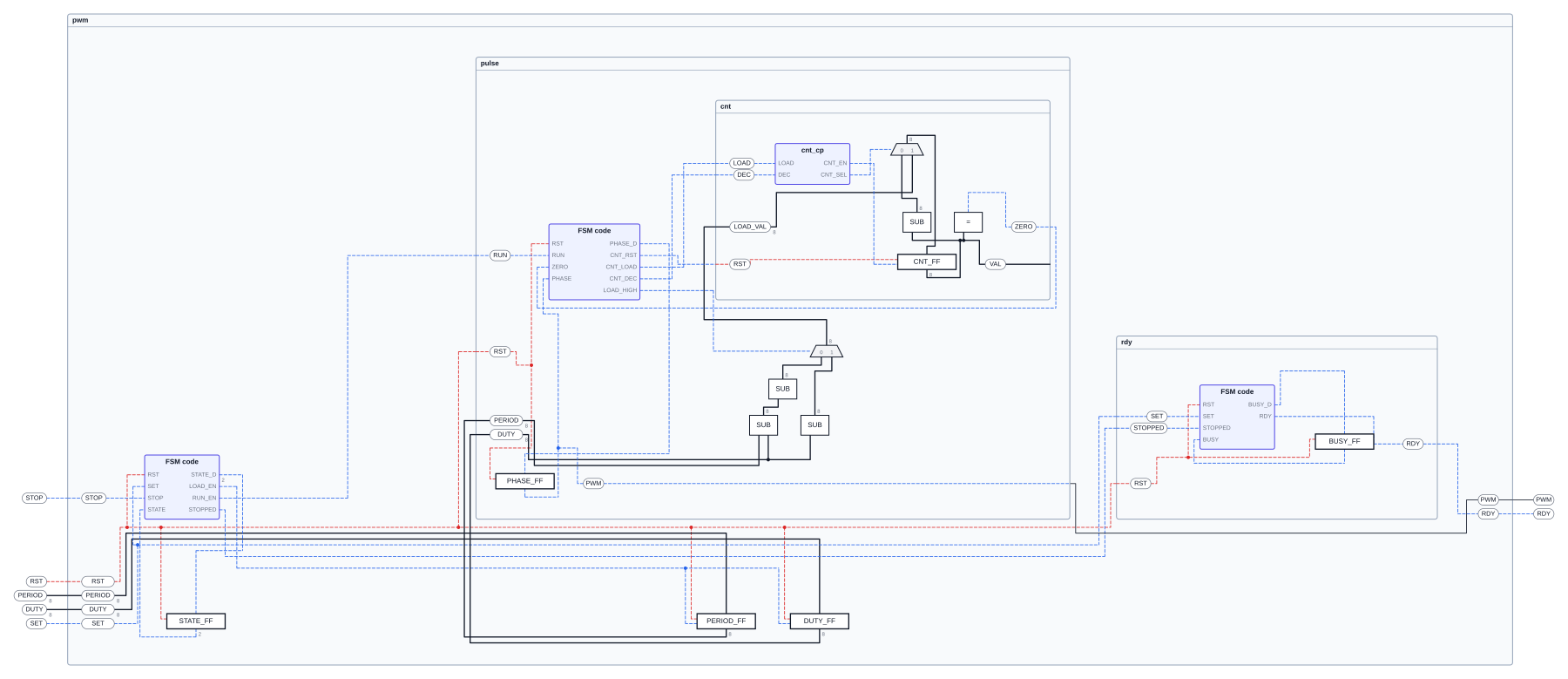Click the equals comparator box

click(x=968, y=222)
